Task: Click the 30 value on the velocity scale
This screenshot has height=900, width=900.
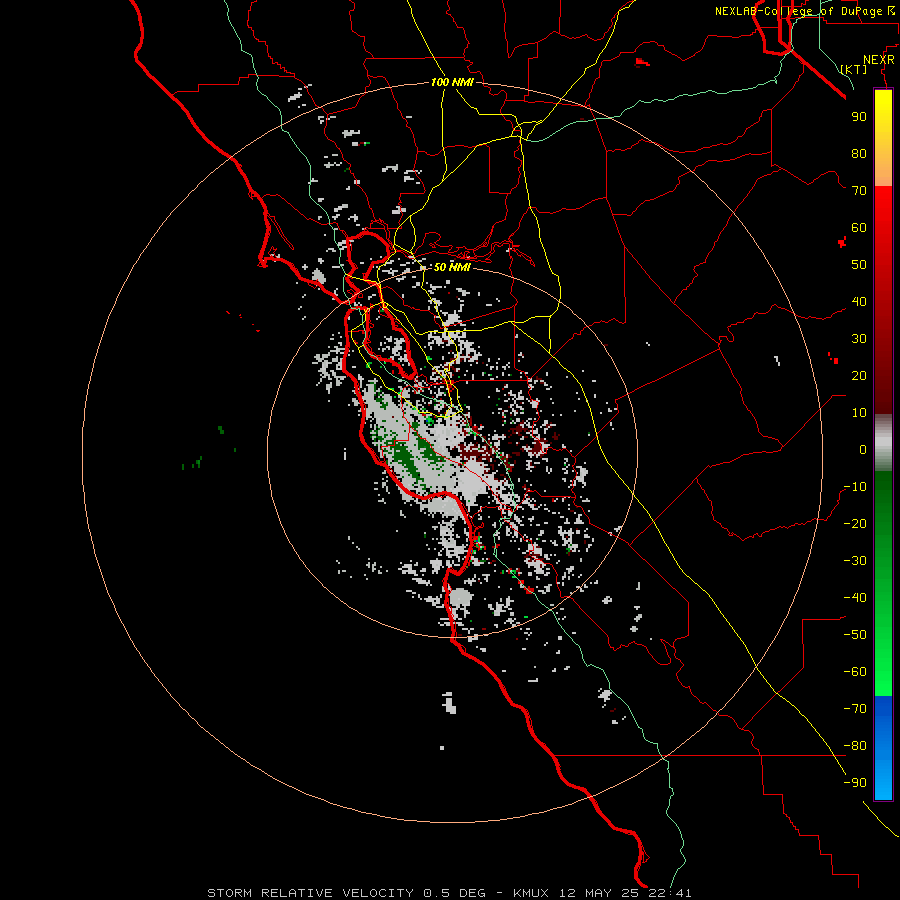Action: pyautogui.click(x=859, y=339)
